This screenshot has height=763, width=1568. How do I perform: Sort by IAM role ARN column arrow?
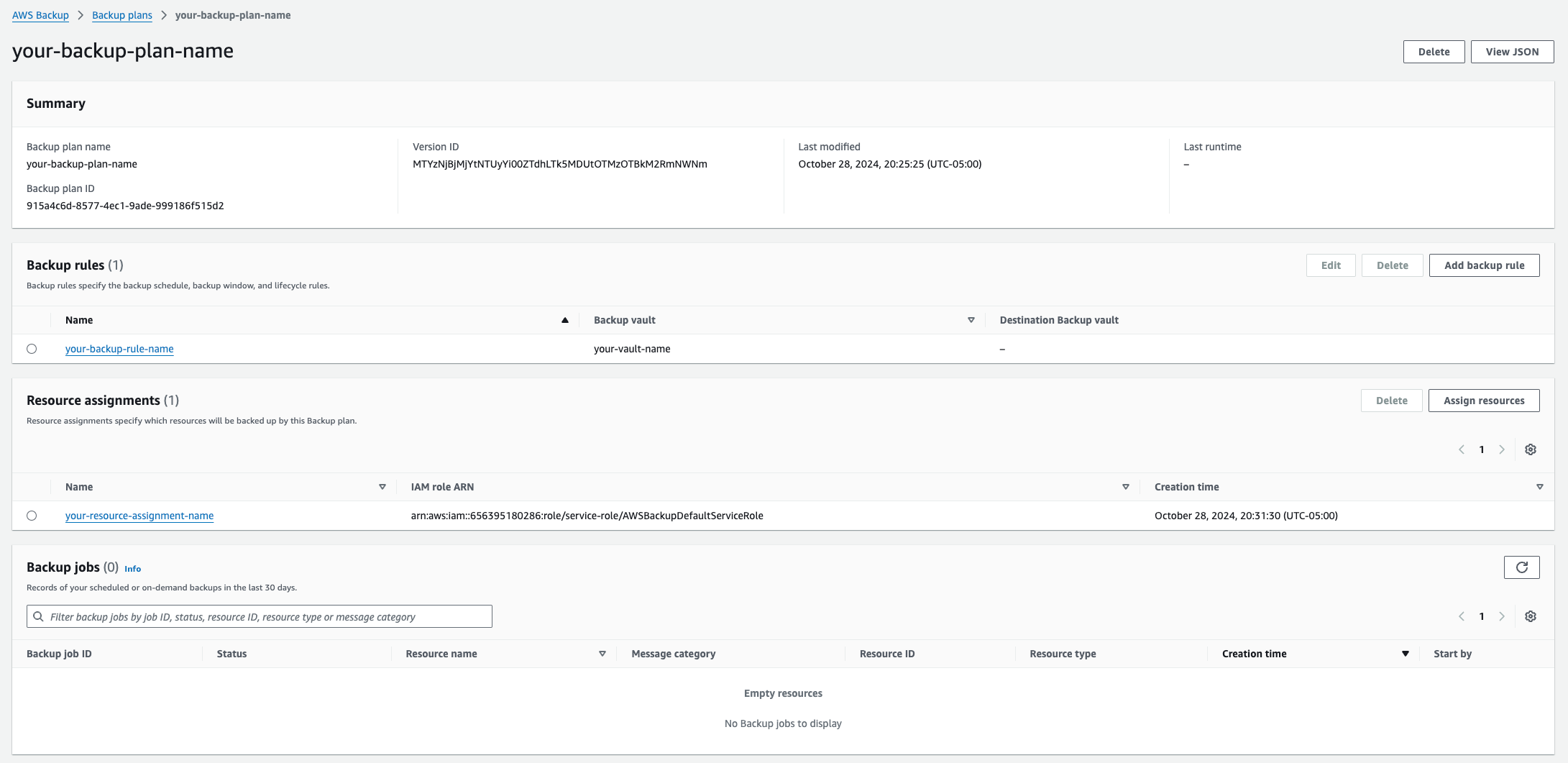pos(1126,487)
